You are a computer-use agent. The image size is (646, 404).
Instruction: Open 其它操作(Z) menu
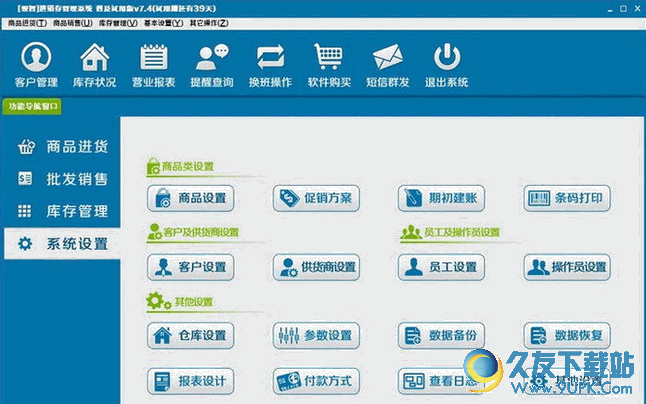[x=209, y=23]
